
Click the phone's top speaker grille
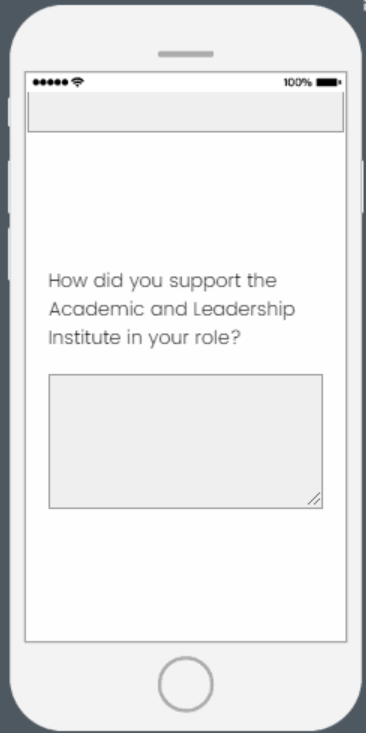[186, 54]
